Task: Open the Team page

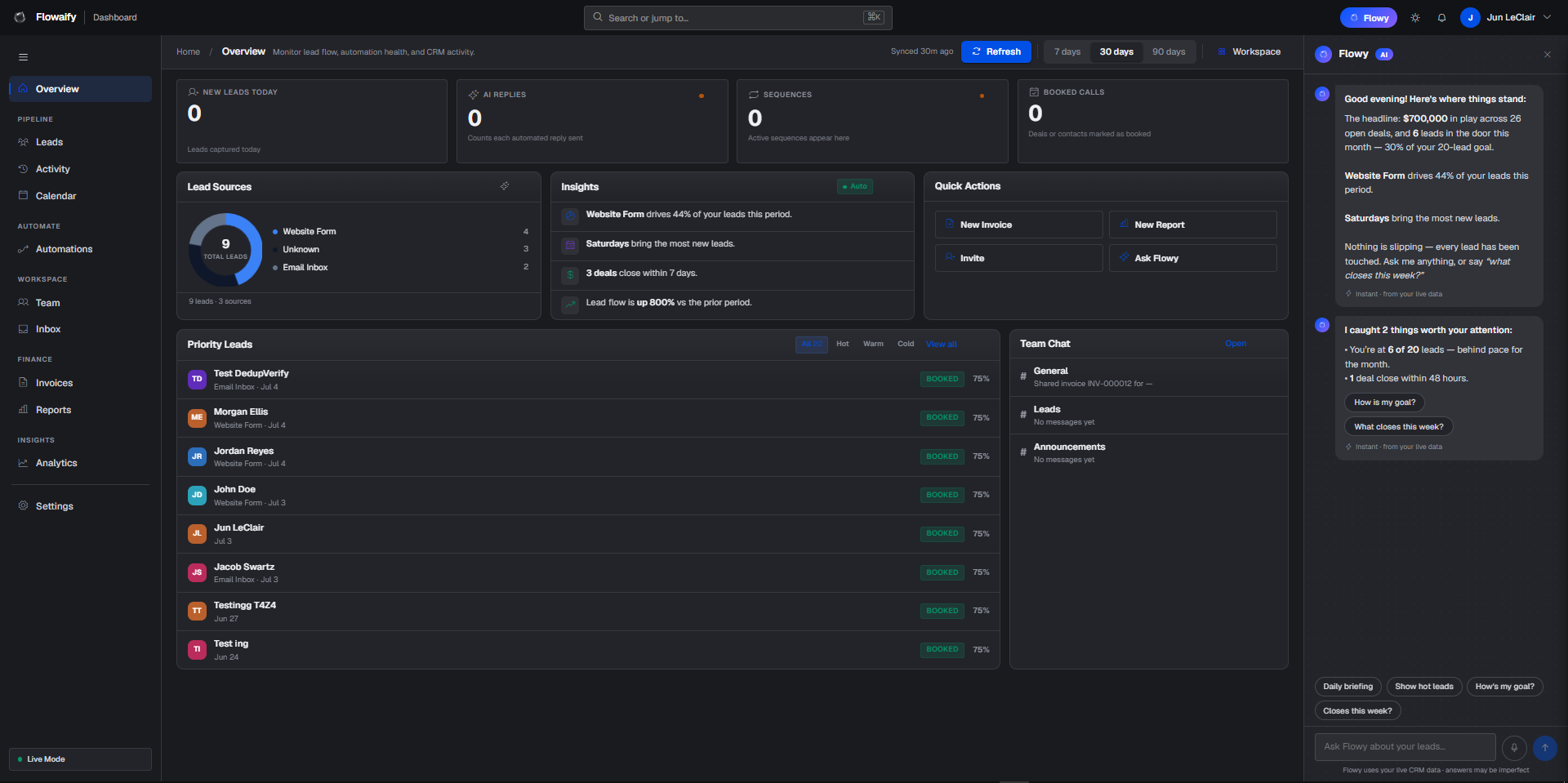Action: [80, 303]
